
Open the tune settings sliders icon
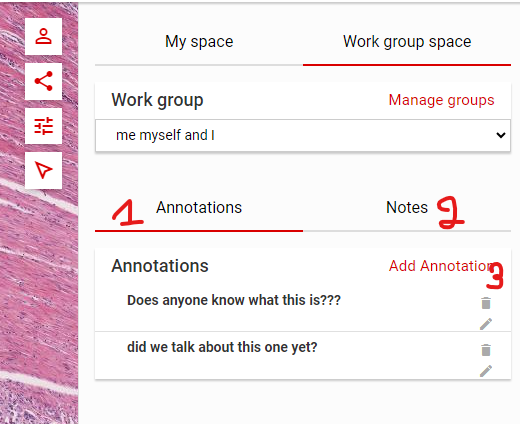tap(43, 126)
